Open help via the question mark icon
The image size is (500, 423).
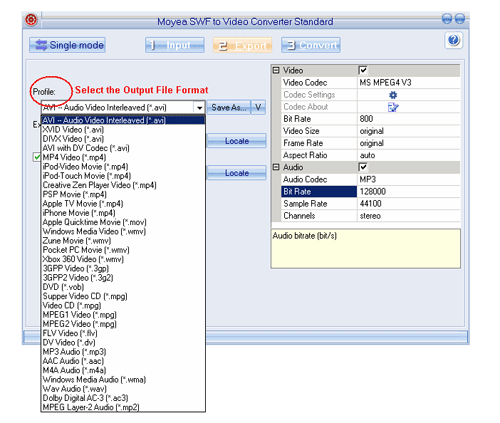(x=453, y=40)
